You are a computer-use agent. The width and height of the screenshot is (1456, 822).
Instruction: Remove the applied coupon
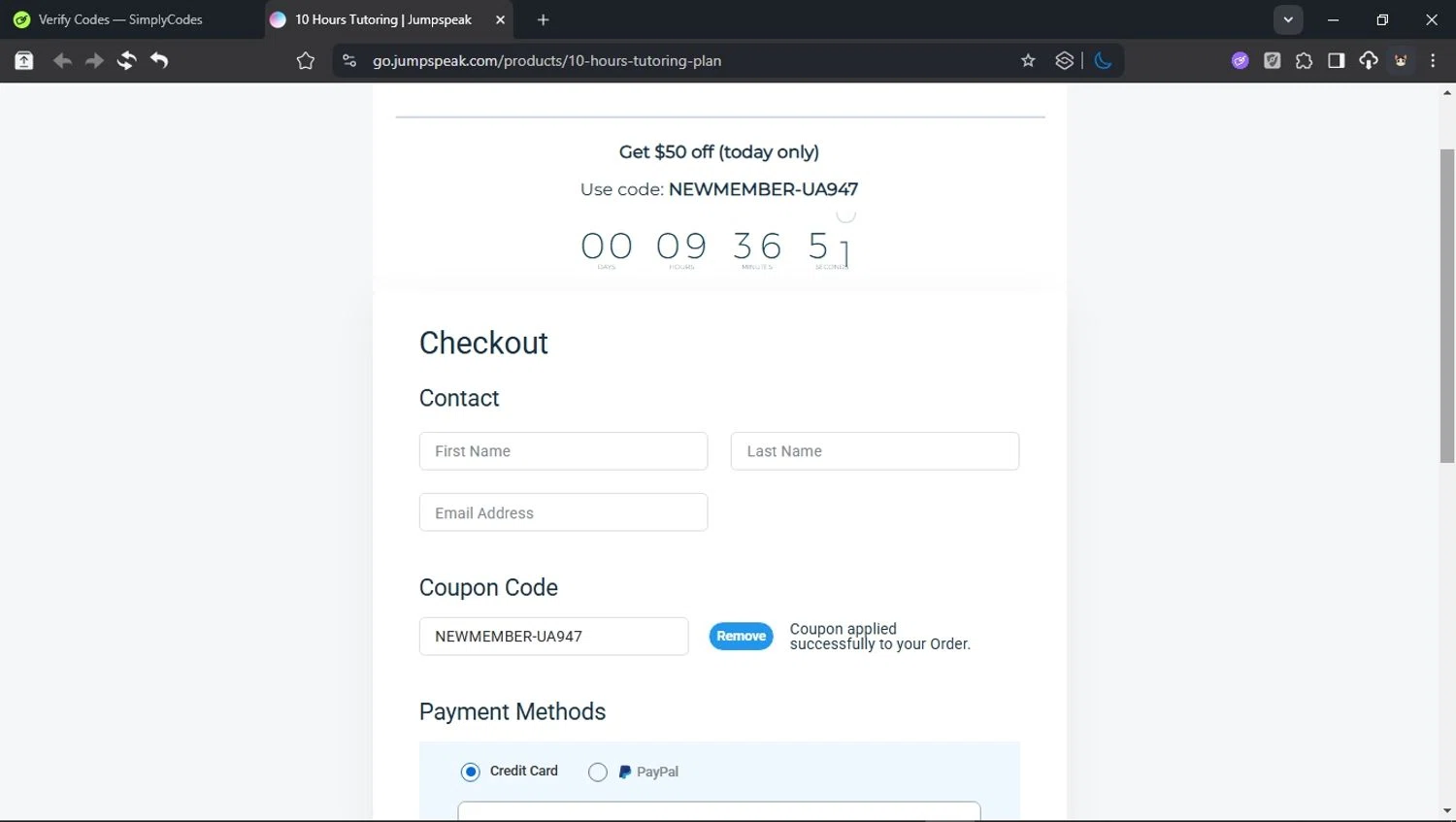742,637
